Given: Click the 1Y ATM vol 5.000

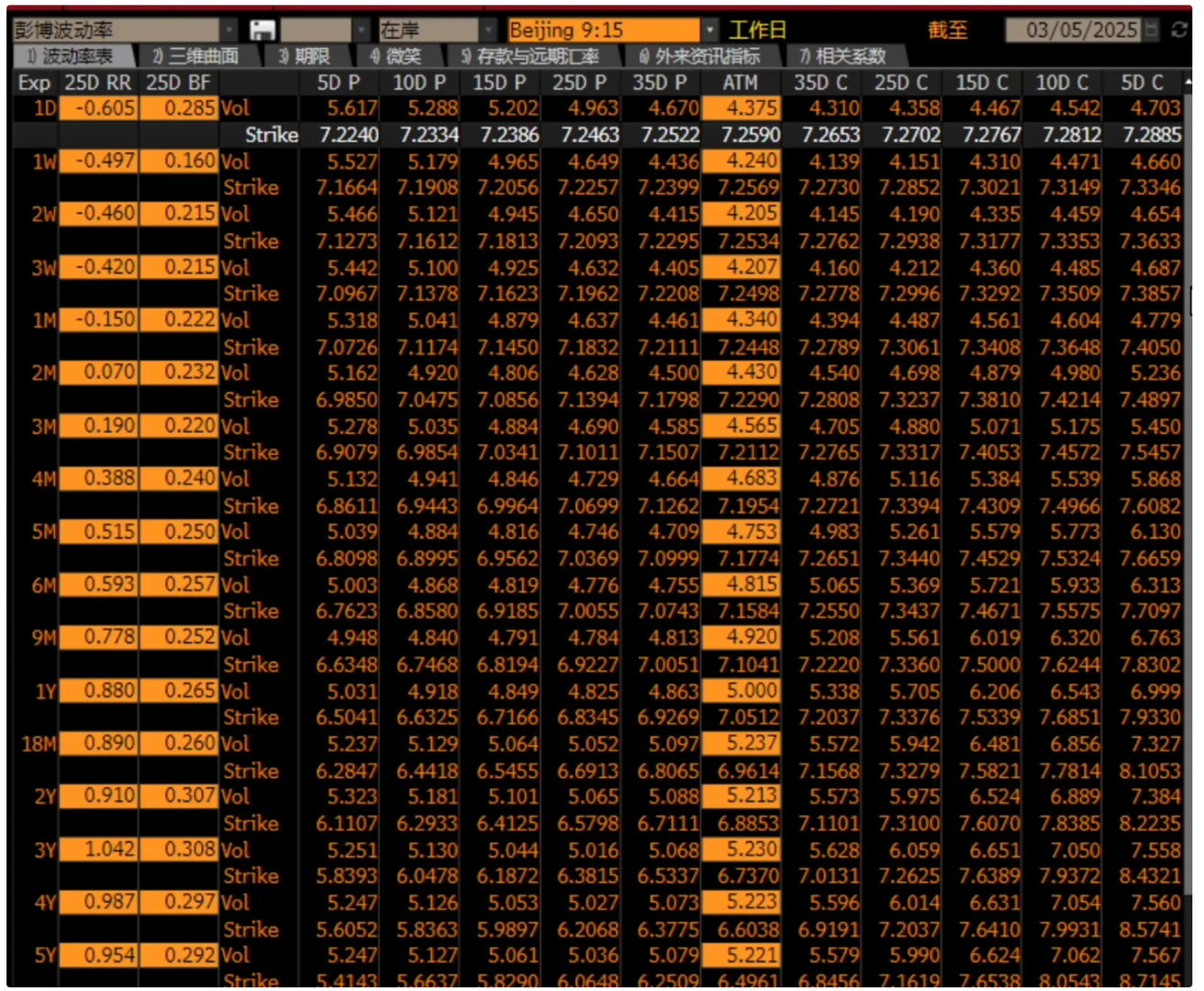Looking at the screenshot, I should 741,690.
